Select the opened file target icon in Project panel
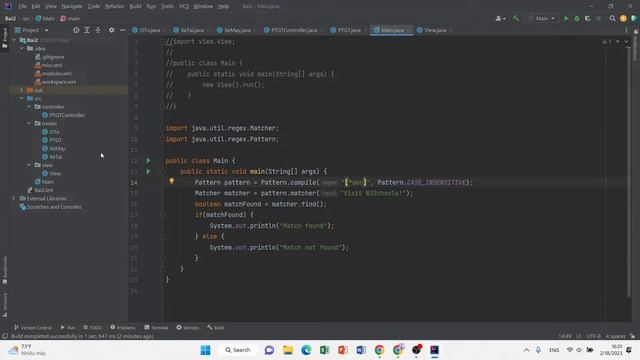 point(76,30)
